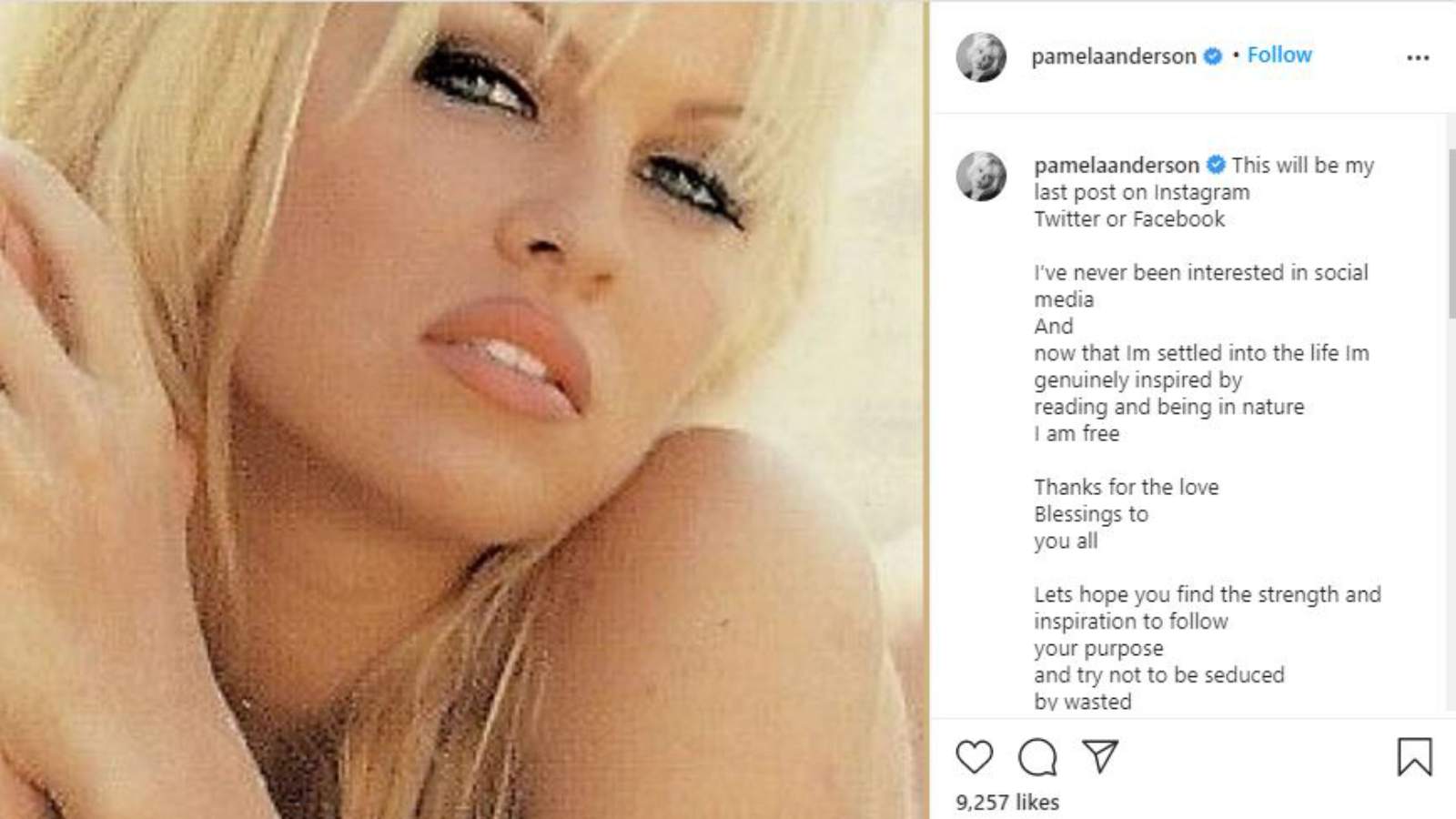Click the 'Thanks for the love' line
This screenshot has height=819, width=1456.
pos(1126,487)
